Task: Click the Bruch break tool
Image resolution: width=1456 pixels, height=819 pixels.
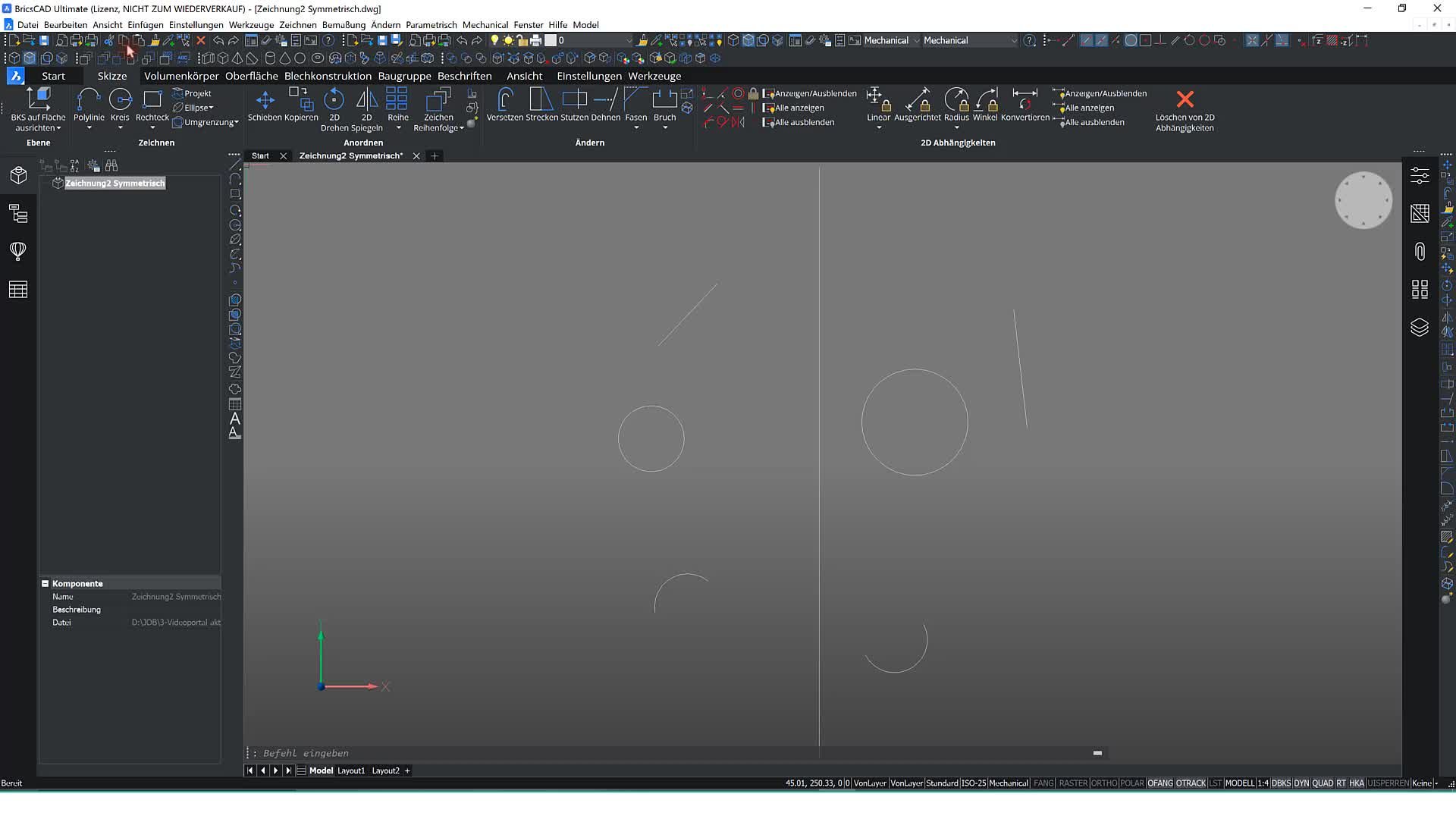Action: (x=664, y=105)
